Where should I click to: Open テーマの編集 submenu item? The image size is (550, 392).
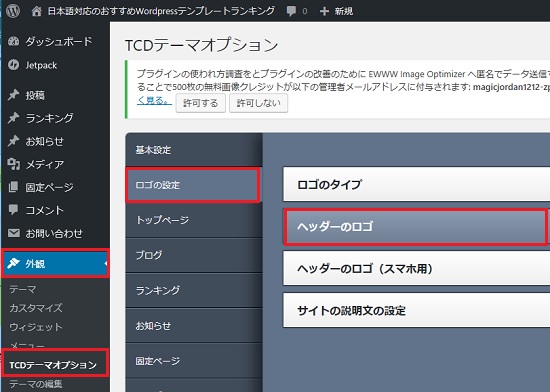pos(36,384)
